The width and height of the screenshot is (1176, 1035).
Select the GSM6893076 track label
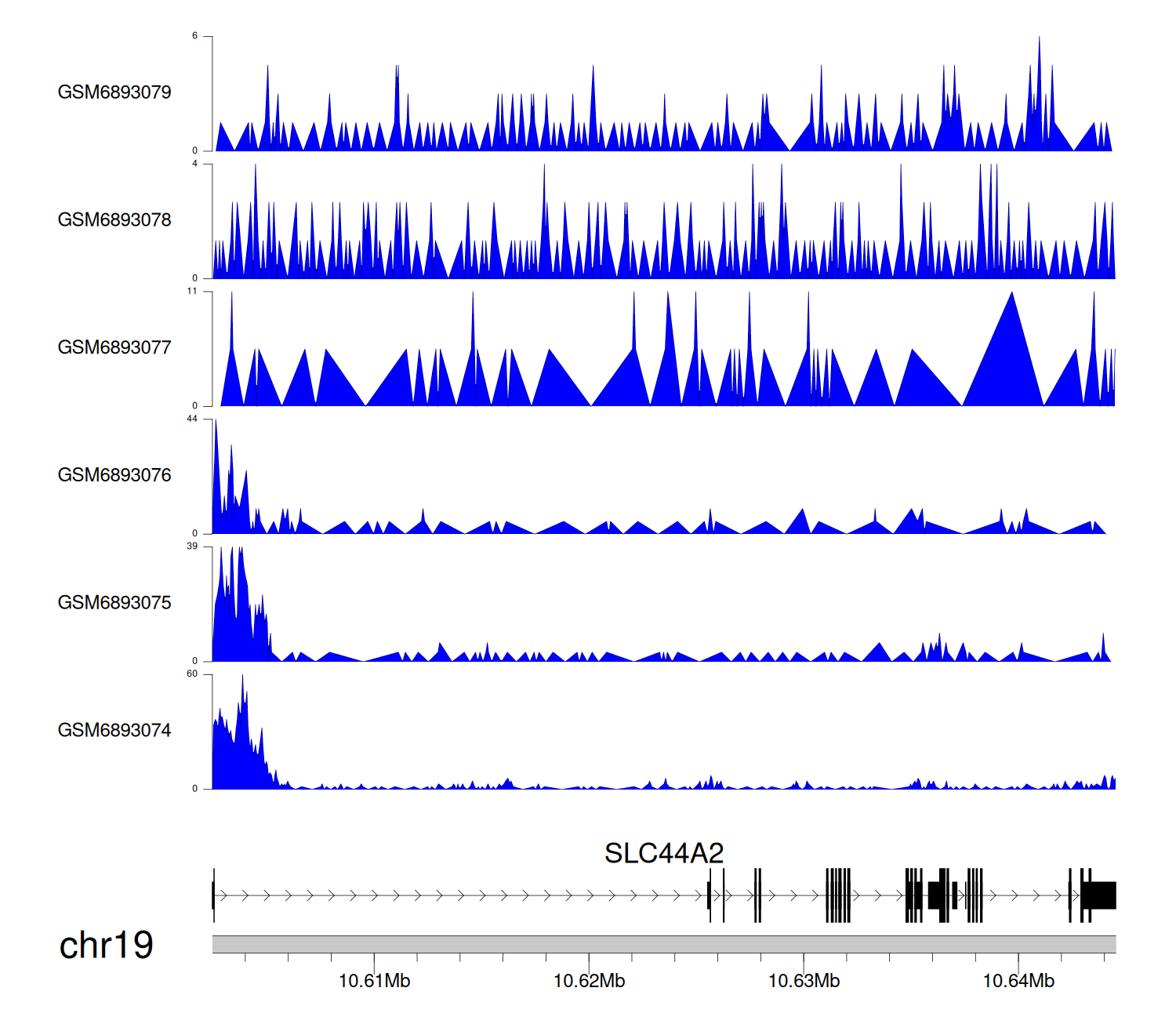[114, 475]
